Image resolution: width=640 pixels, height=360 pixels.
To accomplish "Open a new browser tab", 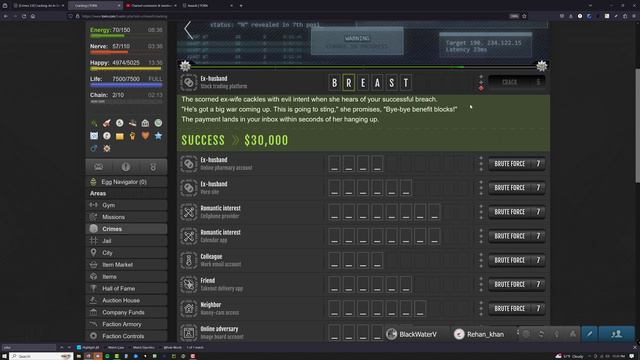I will [x=241, y=6].
